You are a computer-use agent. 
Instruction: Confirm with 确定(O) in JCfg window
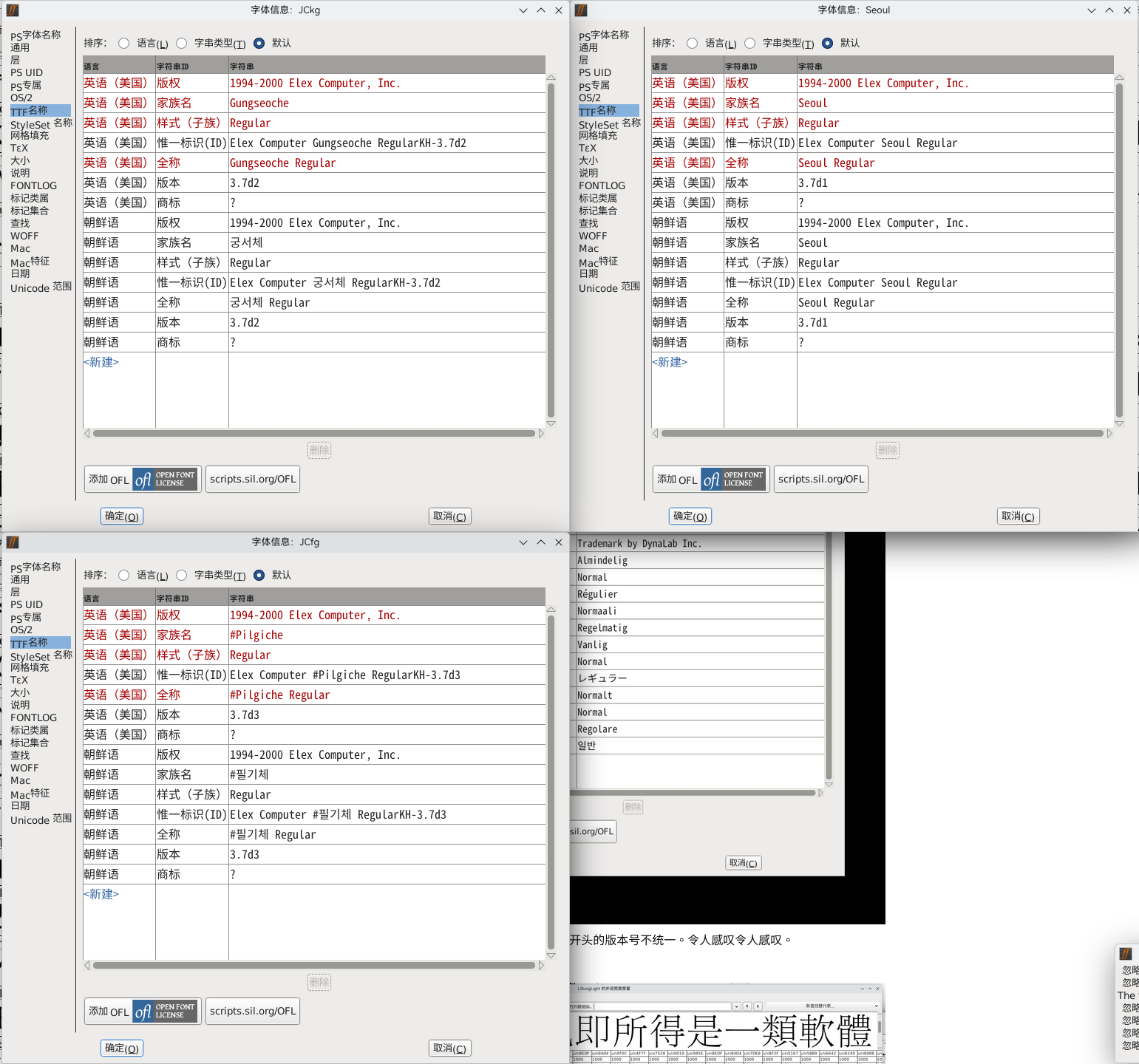(122, 1048)
